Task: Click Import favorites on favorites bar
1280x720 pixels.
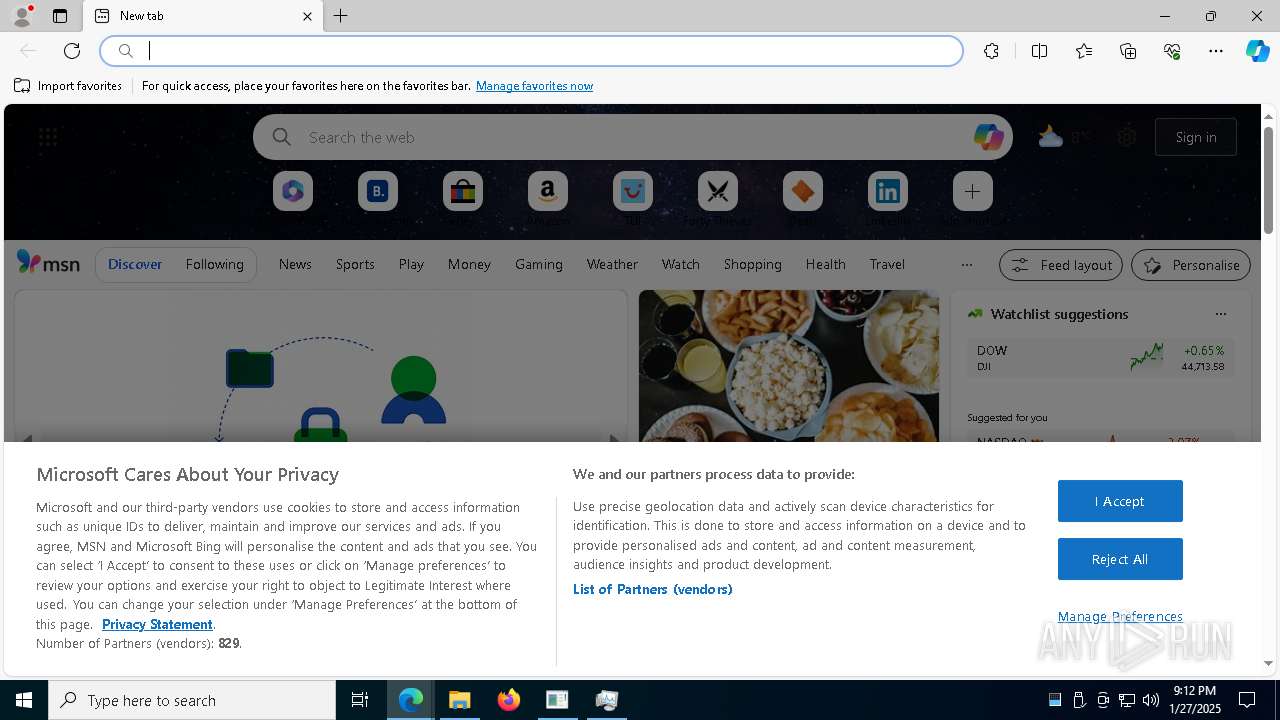Action: click(68, 86)
